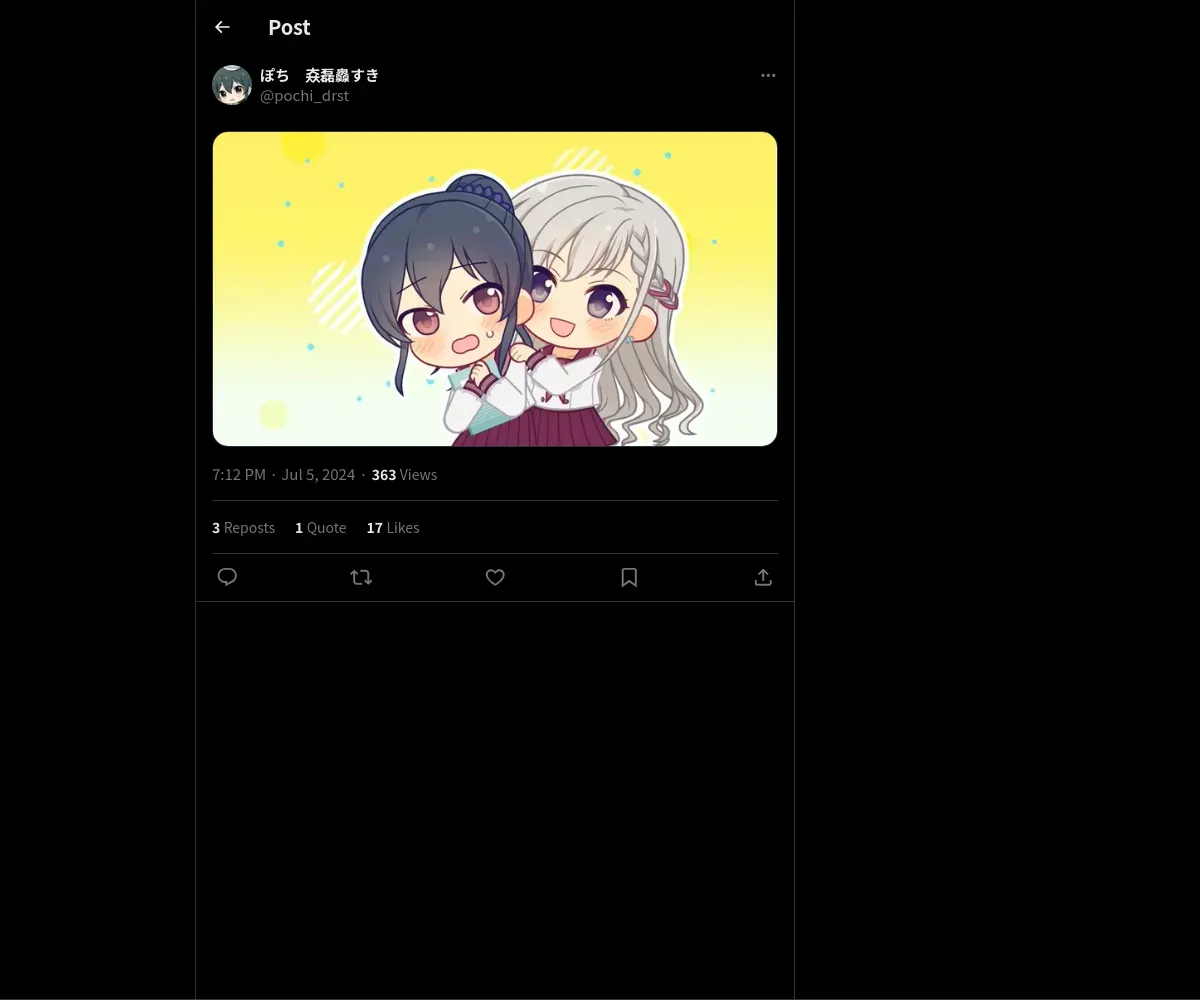This screenshot has width=1200, height=1000.
Task: Like the post with heart icon
Action: (495, 577)
